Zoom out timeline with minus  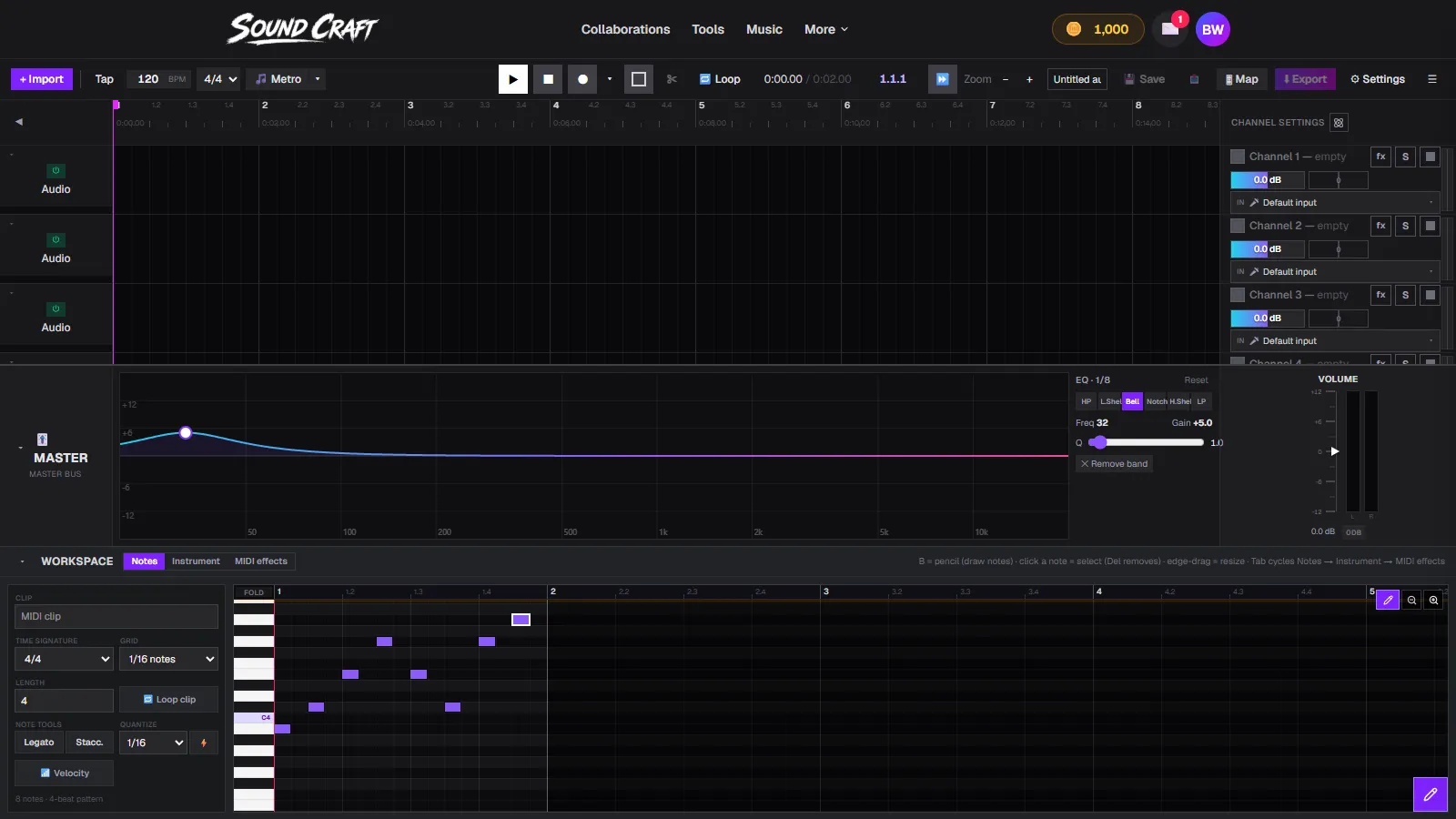coord(1006,79)
